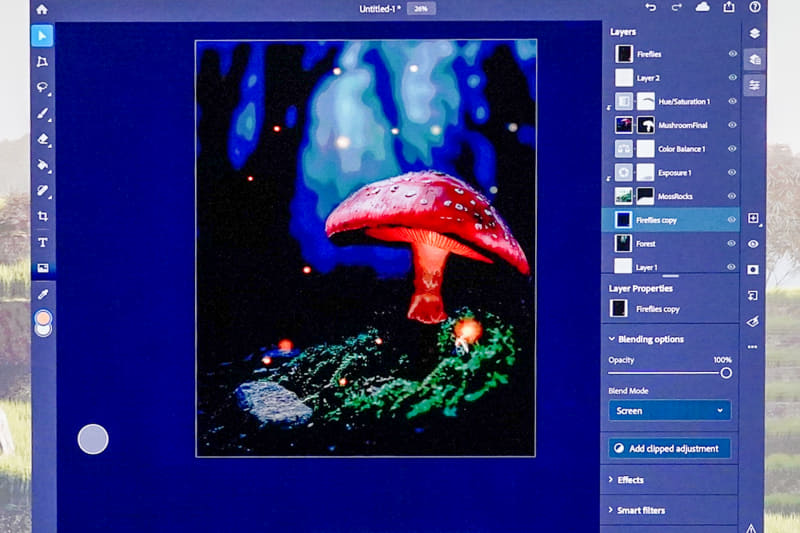Image resolution: width=800 pixels, height=533 pixels.
Task: Select the Transform tool
Action: [42, 62]
